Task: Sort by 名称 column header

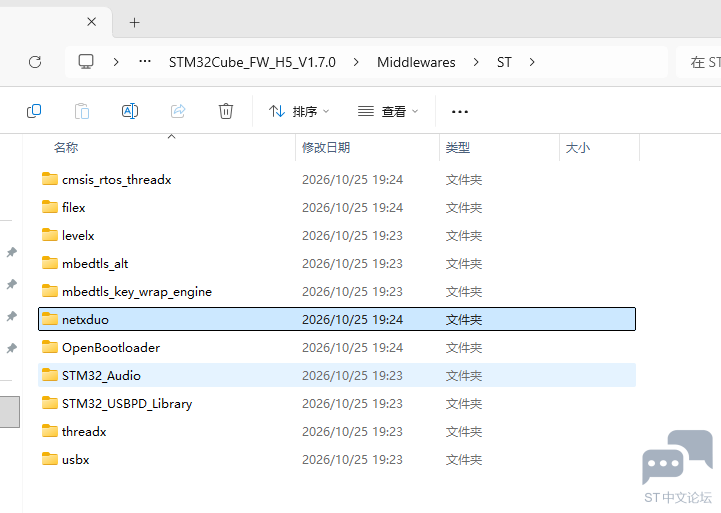Action: pos(66,148)
